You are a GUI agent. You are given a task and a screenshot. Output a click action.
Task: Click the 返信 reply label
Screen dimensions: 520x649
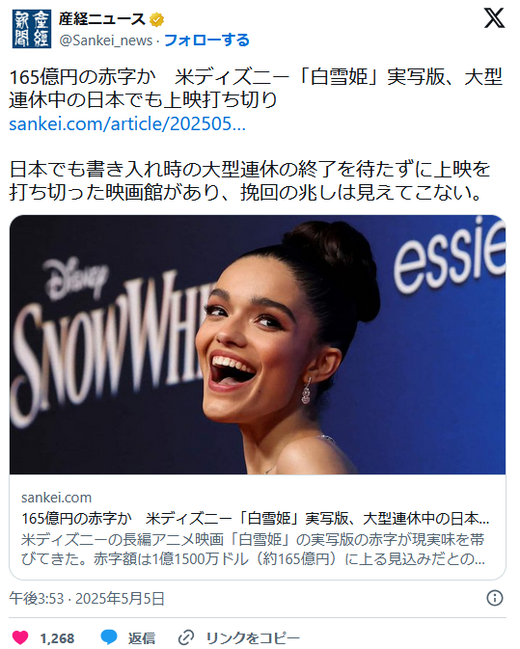(142, 638)
